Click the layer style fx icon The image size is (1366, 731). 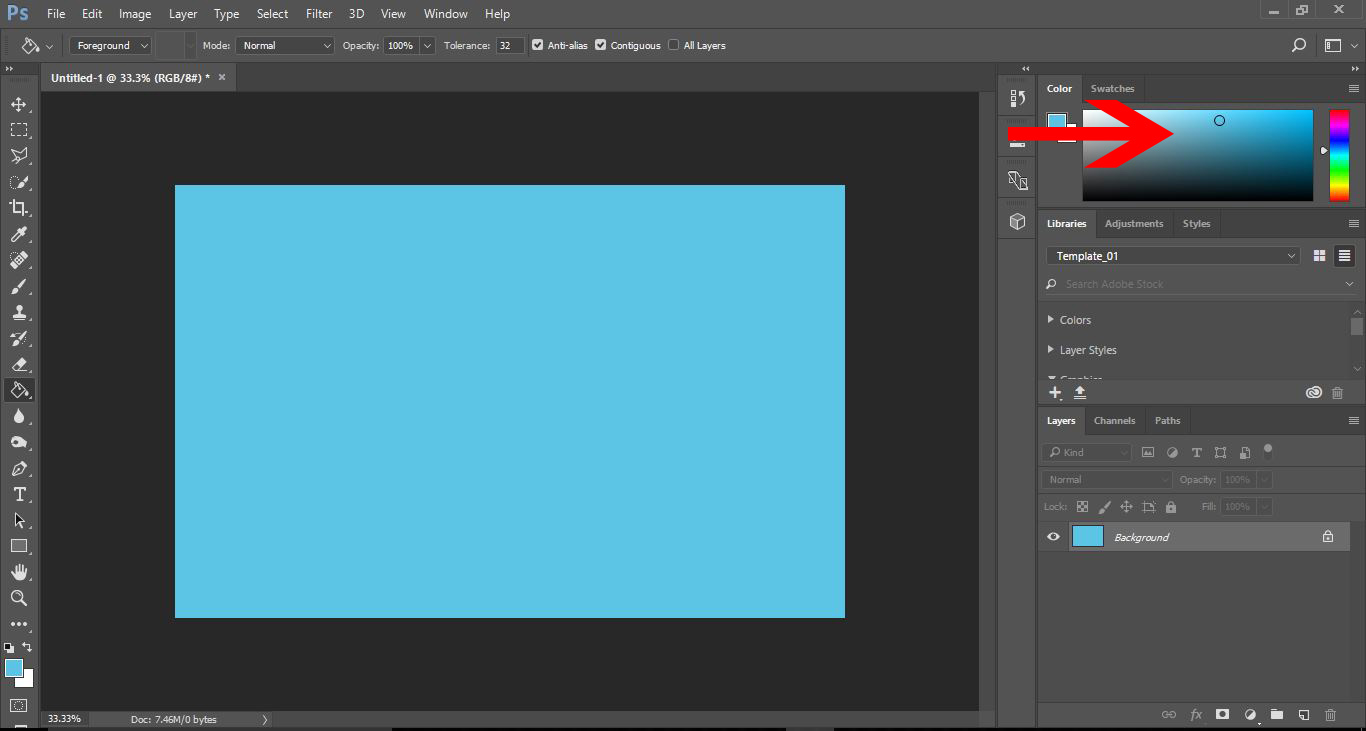point(1196,715)
